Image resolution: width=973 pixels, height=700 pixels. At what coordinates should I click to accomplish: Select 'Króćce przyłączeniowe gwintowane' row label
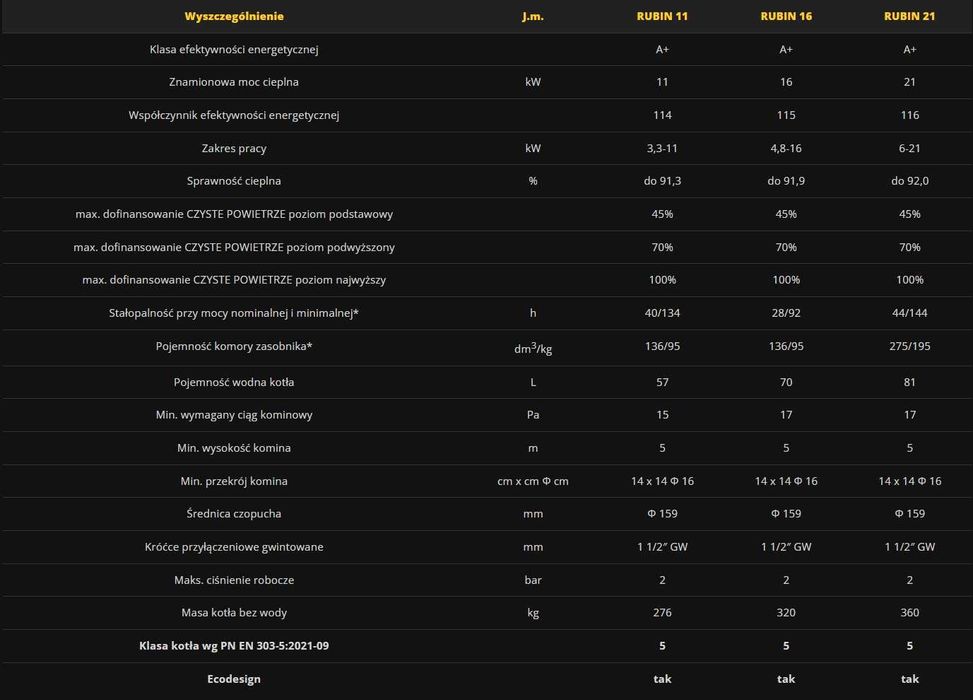234,547
